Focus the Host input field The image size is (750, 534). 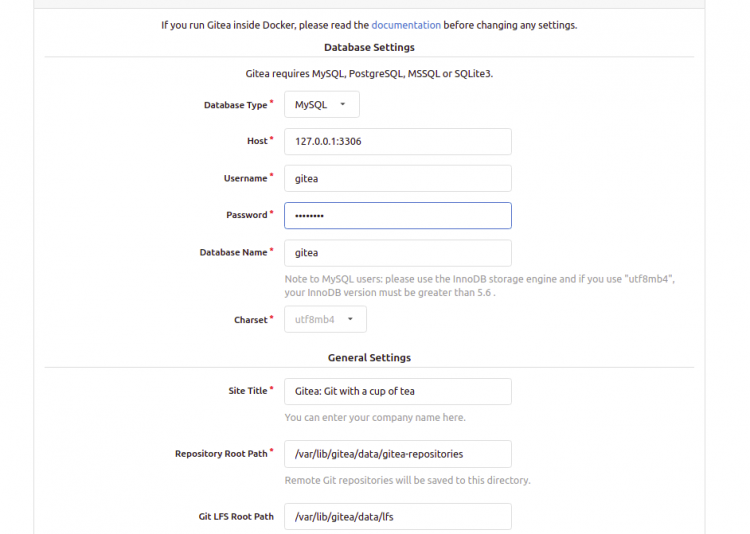tap(397, 141)
